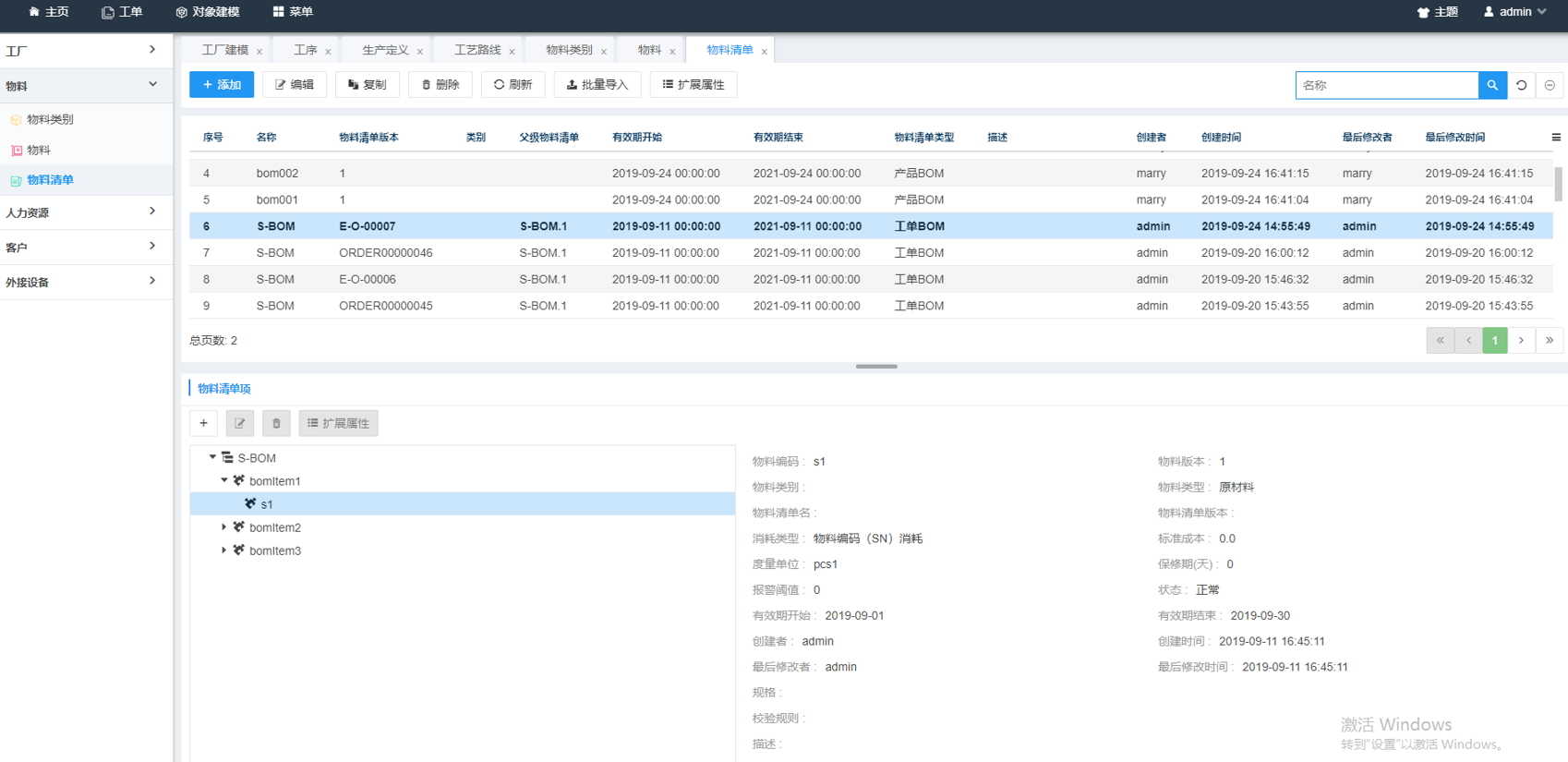Click the horizontal panel splitter handle
Screen dimensions: 1568x762
point(876,367)
